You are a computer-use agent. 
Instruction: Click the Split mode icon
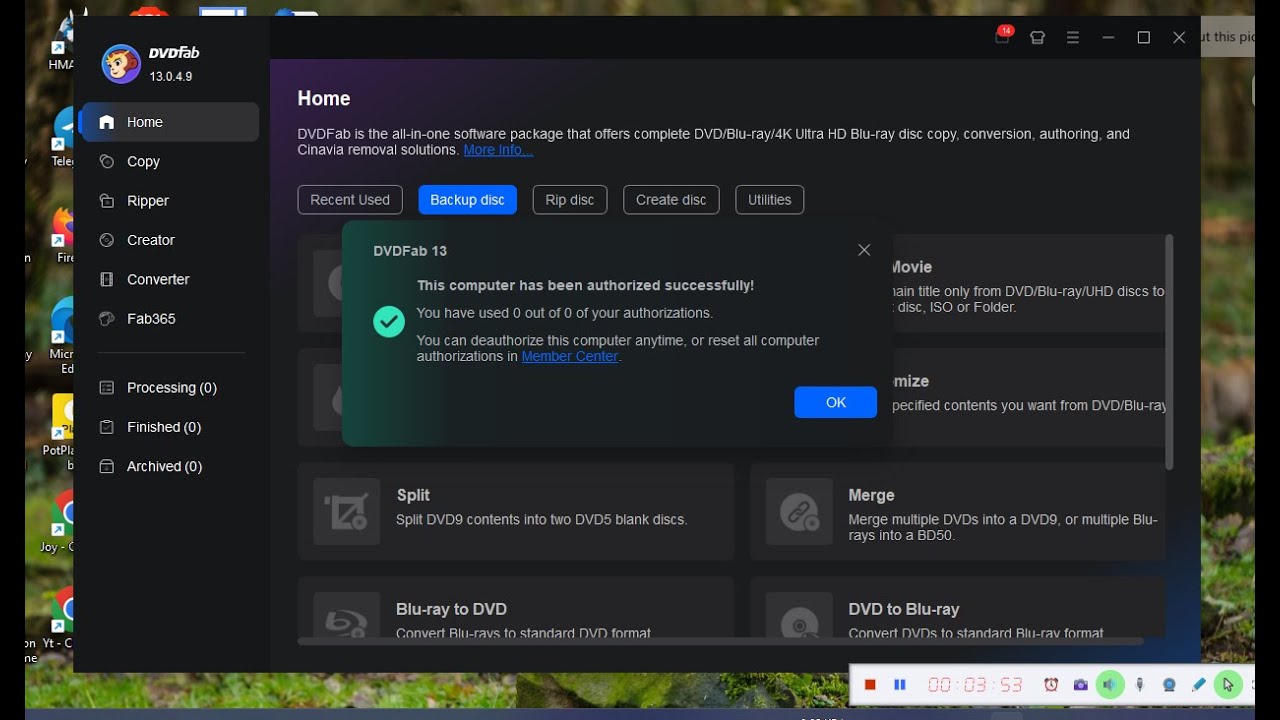tap(347, 511)
